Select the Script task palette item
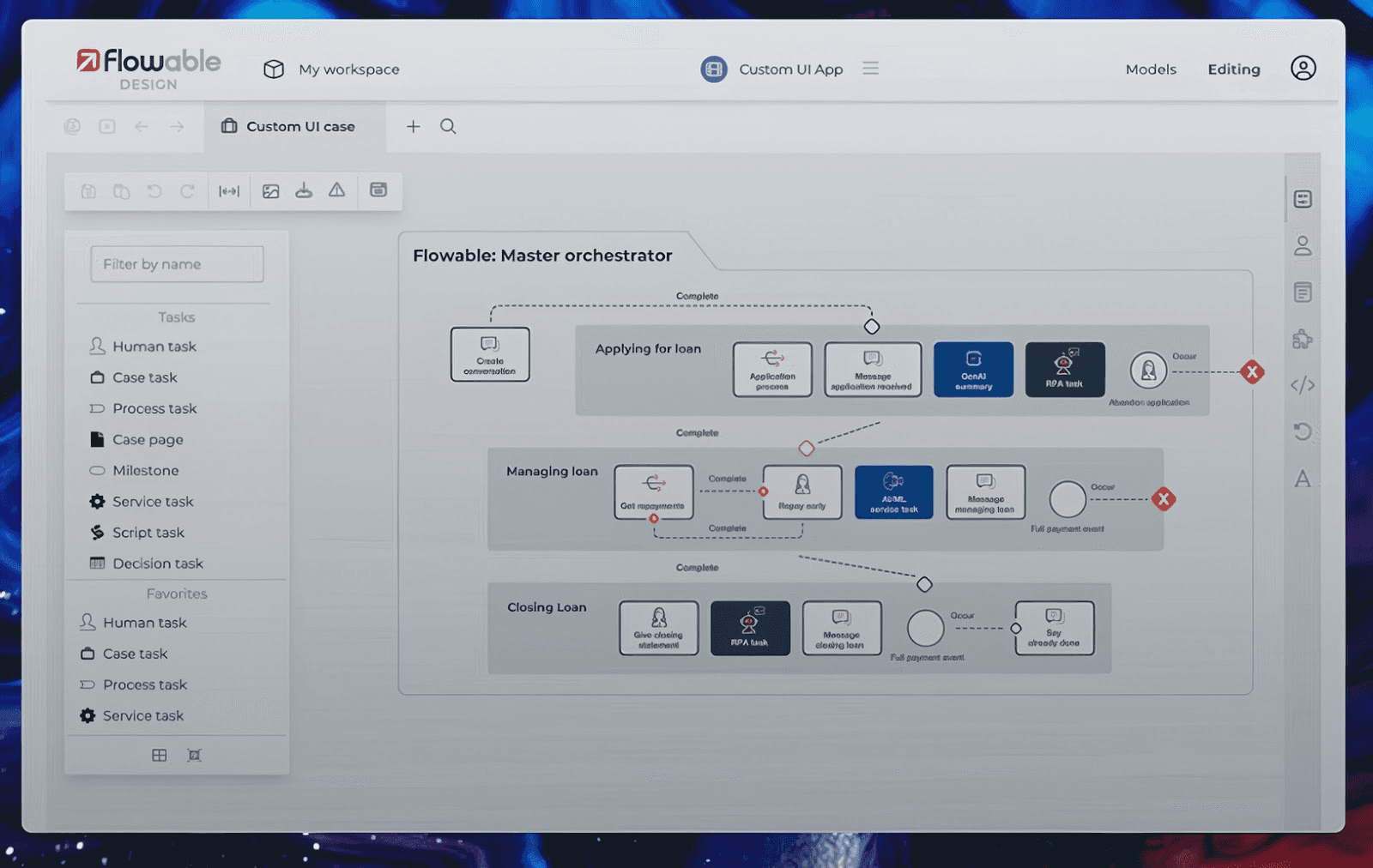Image resolution: width=1373 pixels, height=868 pixels. coord(137,532)
